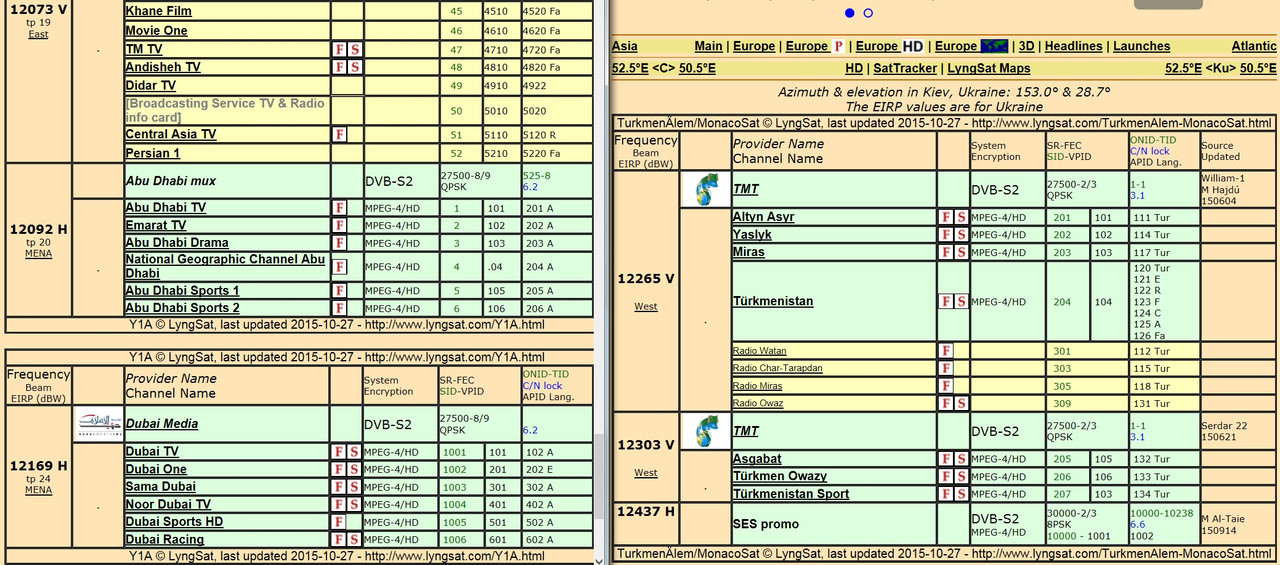The height and width of the screenshot is (565, 1280).
Task: Open the Atlantic navigation link
Action: (1254, 46)
